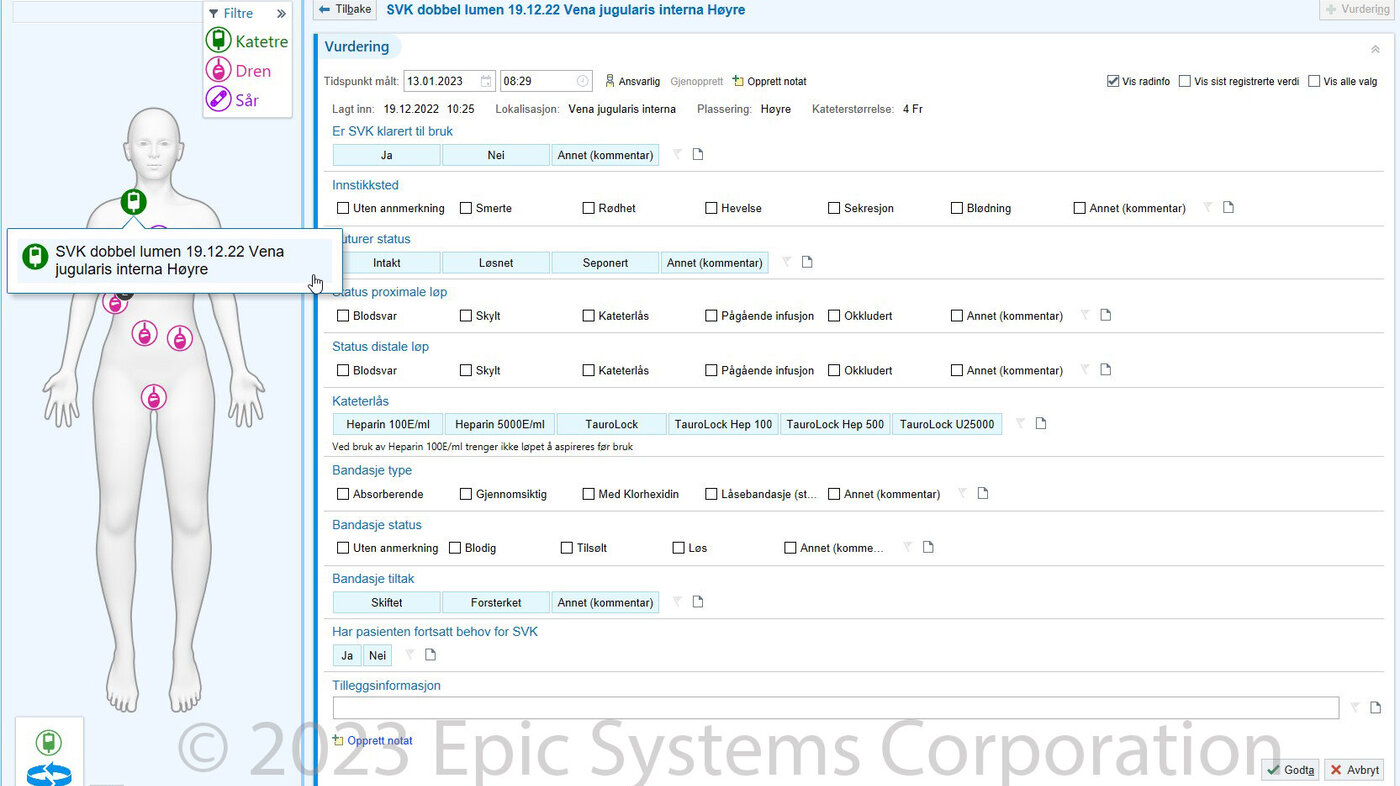
Task: Check Blodig under Bandasje status
Action: pyautogui.click(x=455, y=548)
